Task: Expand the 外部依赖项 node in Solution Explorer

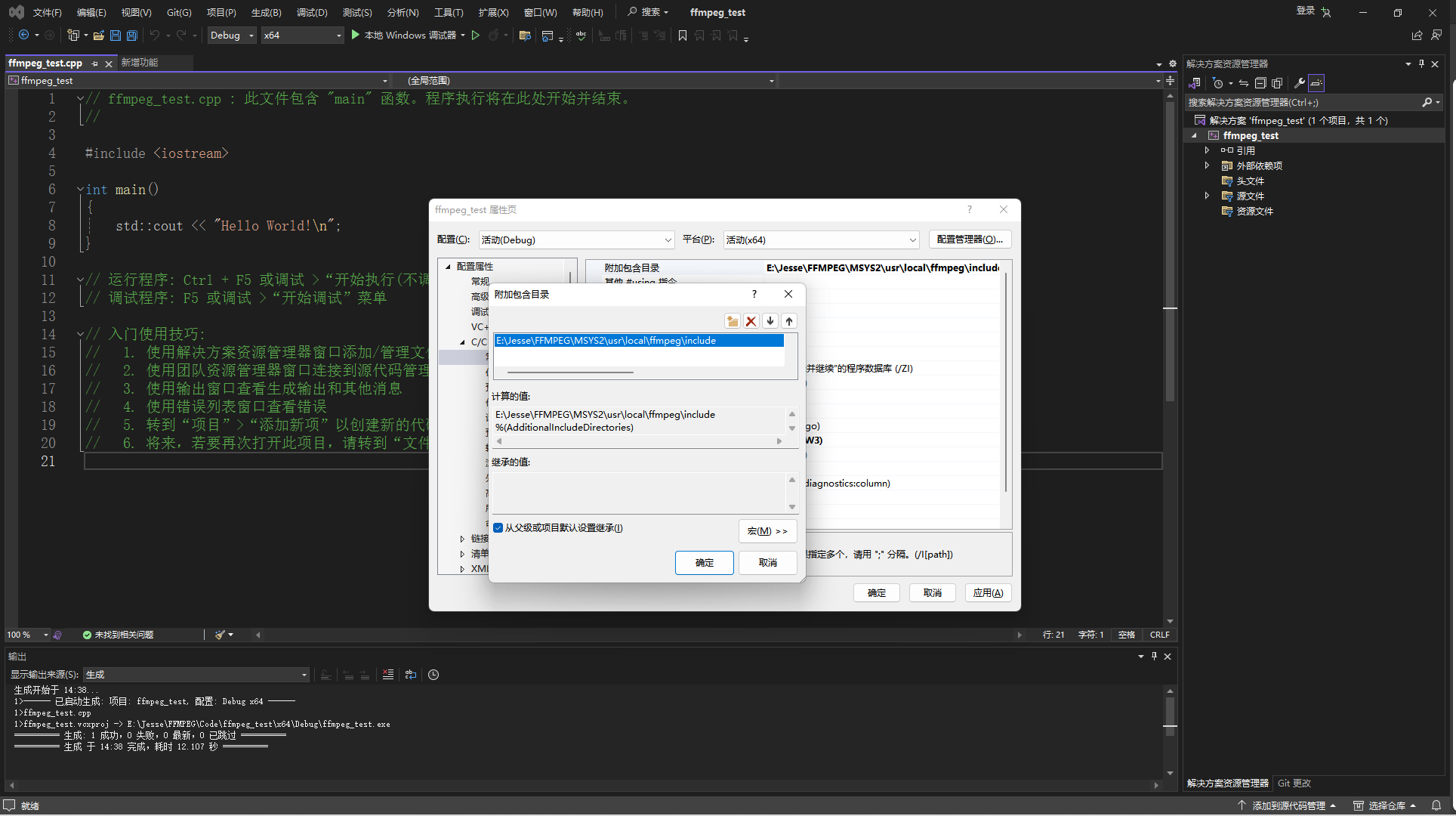Action: [x=1207, y=165]
